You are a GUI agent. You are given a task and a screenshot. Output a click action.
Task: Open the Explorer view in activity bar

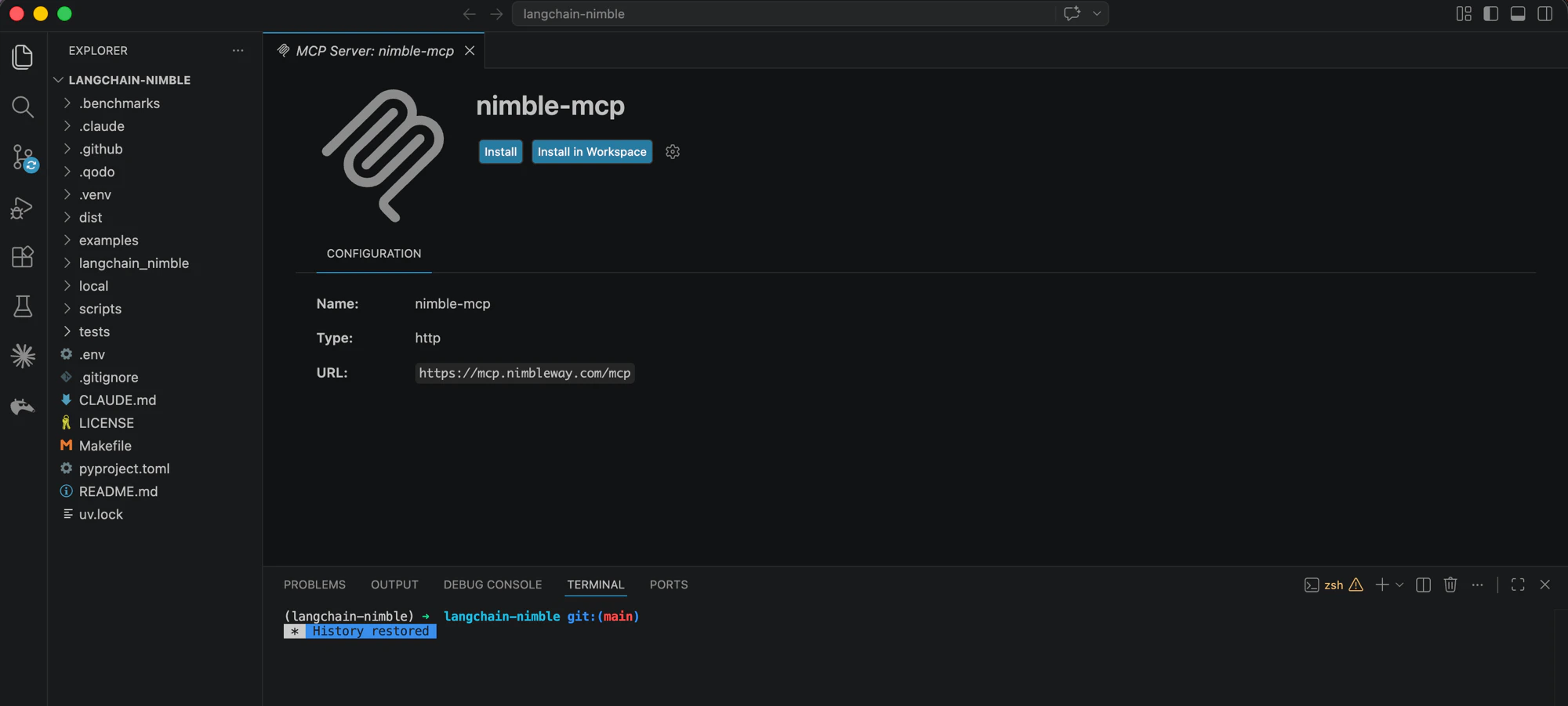[x=23, y=56]
